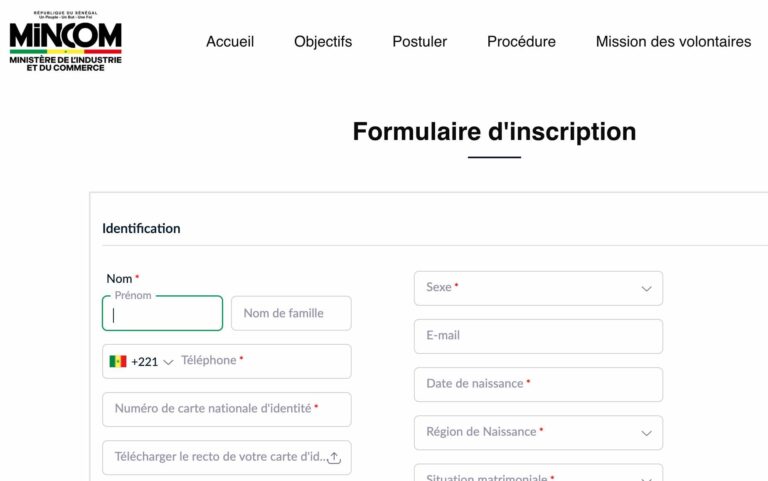
Task: Click the Nom de famille field
Action: coord(291,313)
